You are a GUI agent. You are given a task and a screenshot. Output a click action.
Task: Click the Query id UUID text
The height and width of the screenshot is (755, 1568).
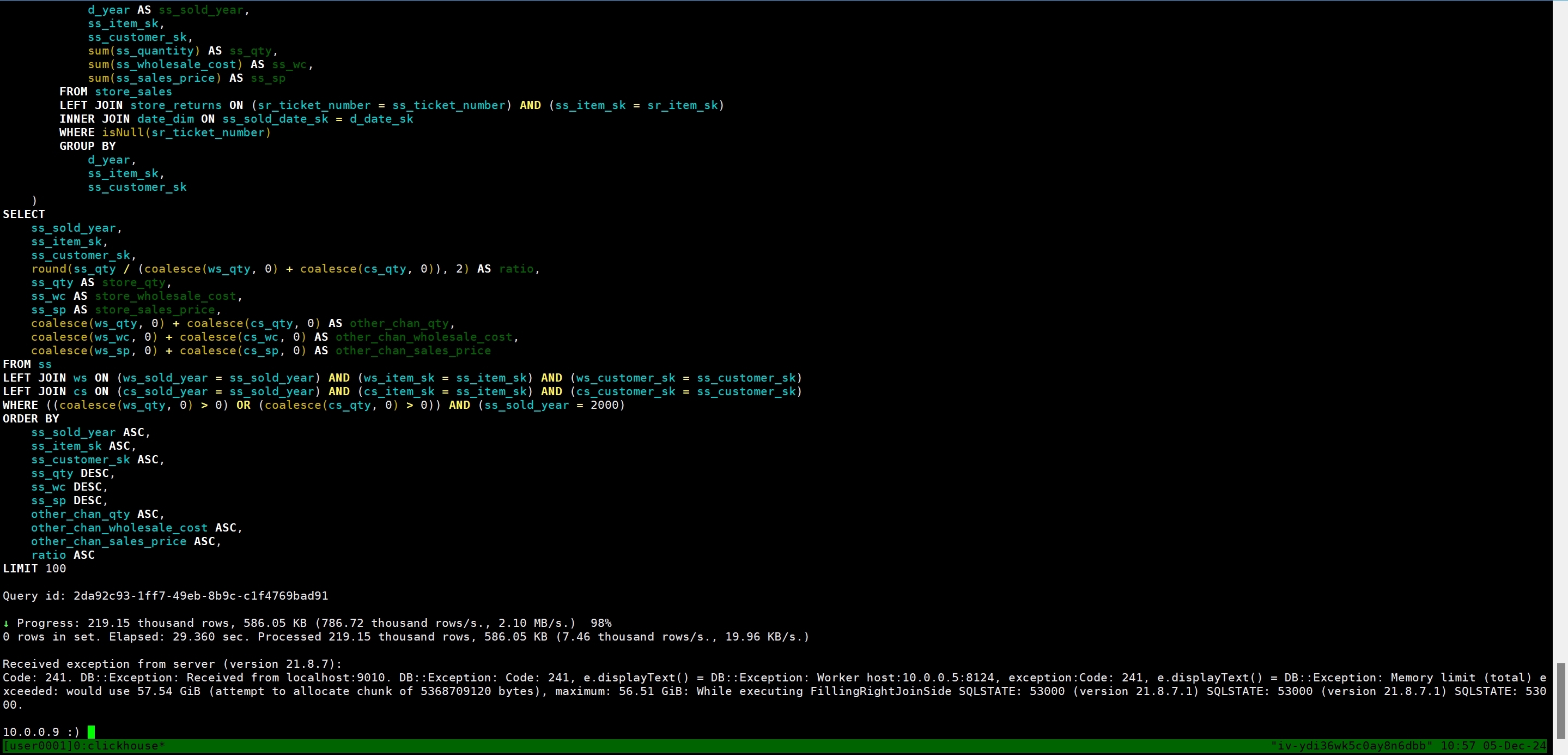tap(200, 595)
